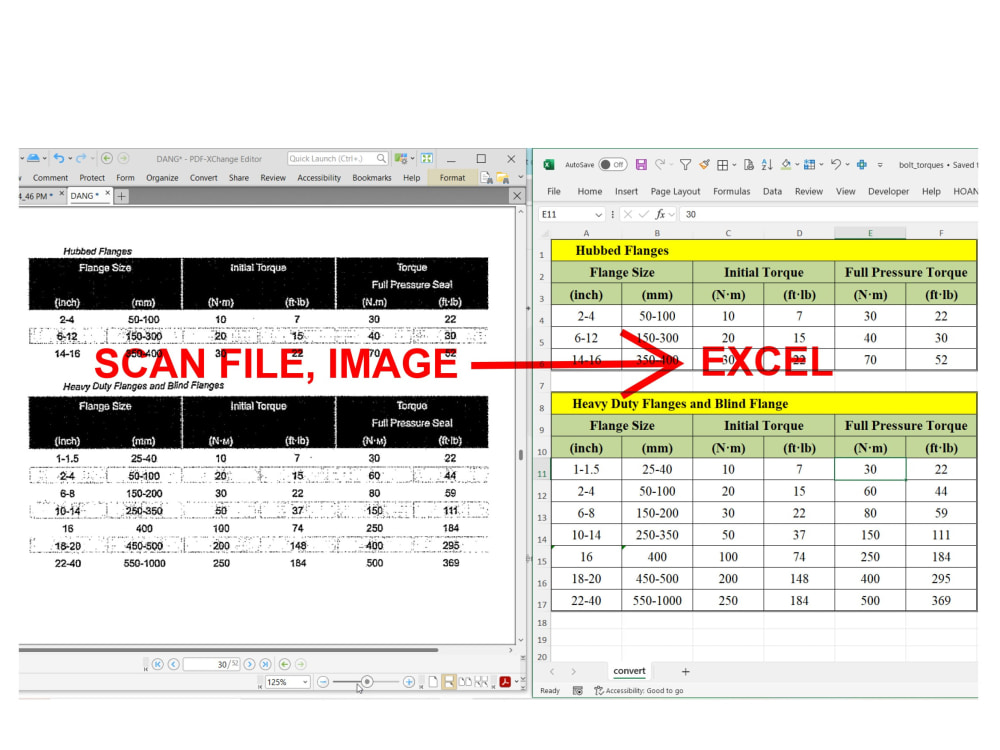Click the scanner icon in PDF-XChange toolbar
The image size is (1000, 750).
click(33, 158)
